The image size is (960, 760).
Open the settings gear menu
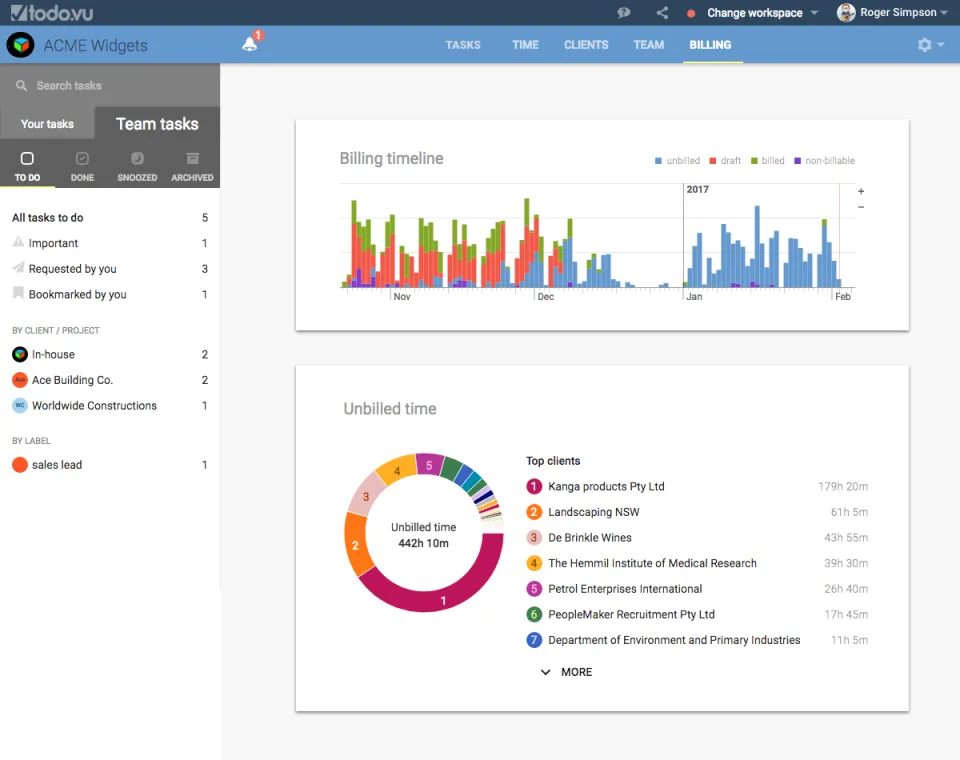[924, 45]
